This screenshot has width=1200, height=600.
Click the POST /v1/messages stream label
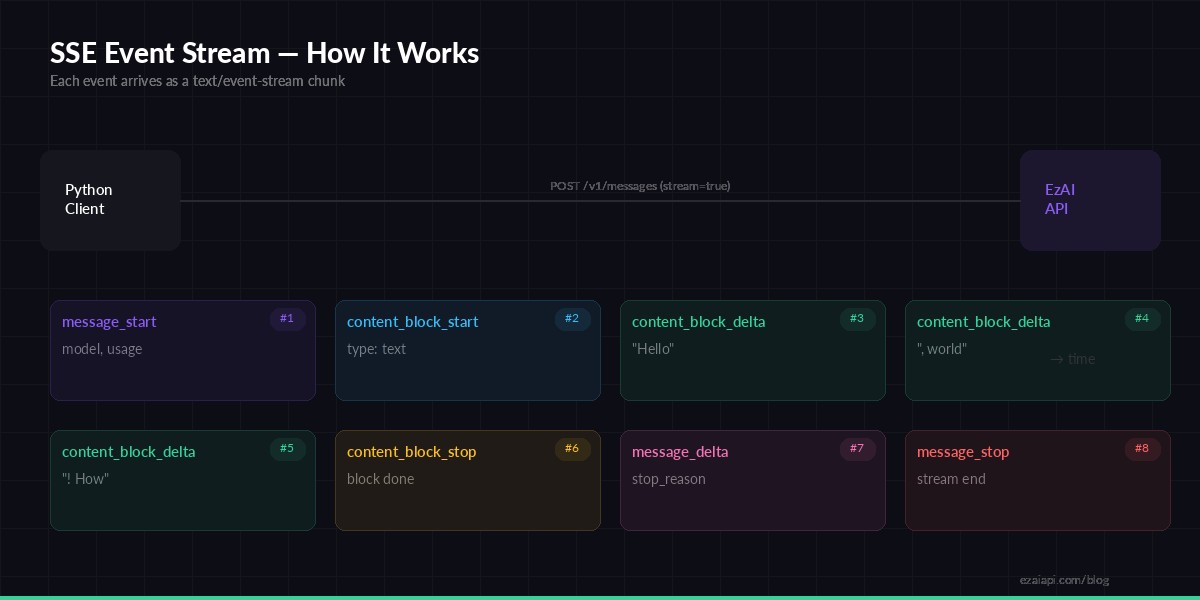[x=640, y=186]
